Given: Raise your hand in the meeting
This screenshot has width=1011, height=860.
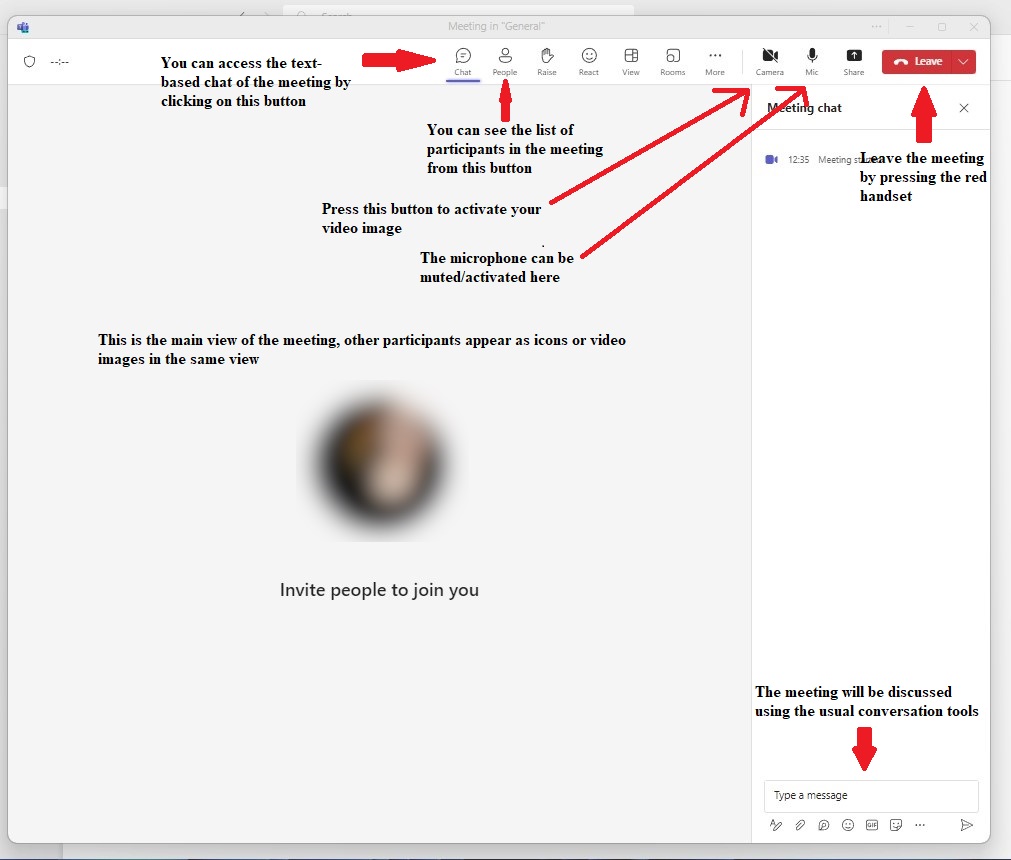Looking at the screenshot, I should 546,60.
